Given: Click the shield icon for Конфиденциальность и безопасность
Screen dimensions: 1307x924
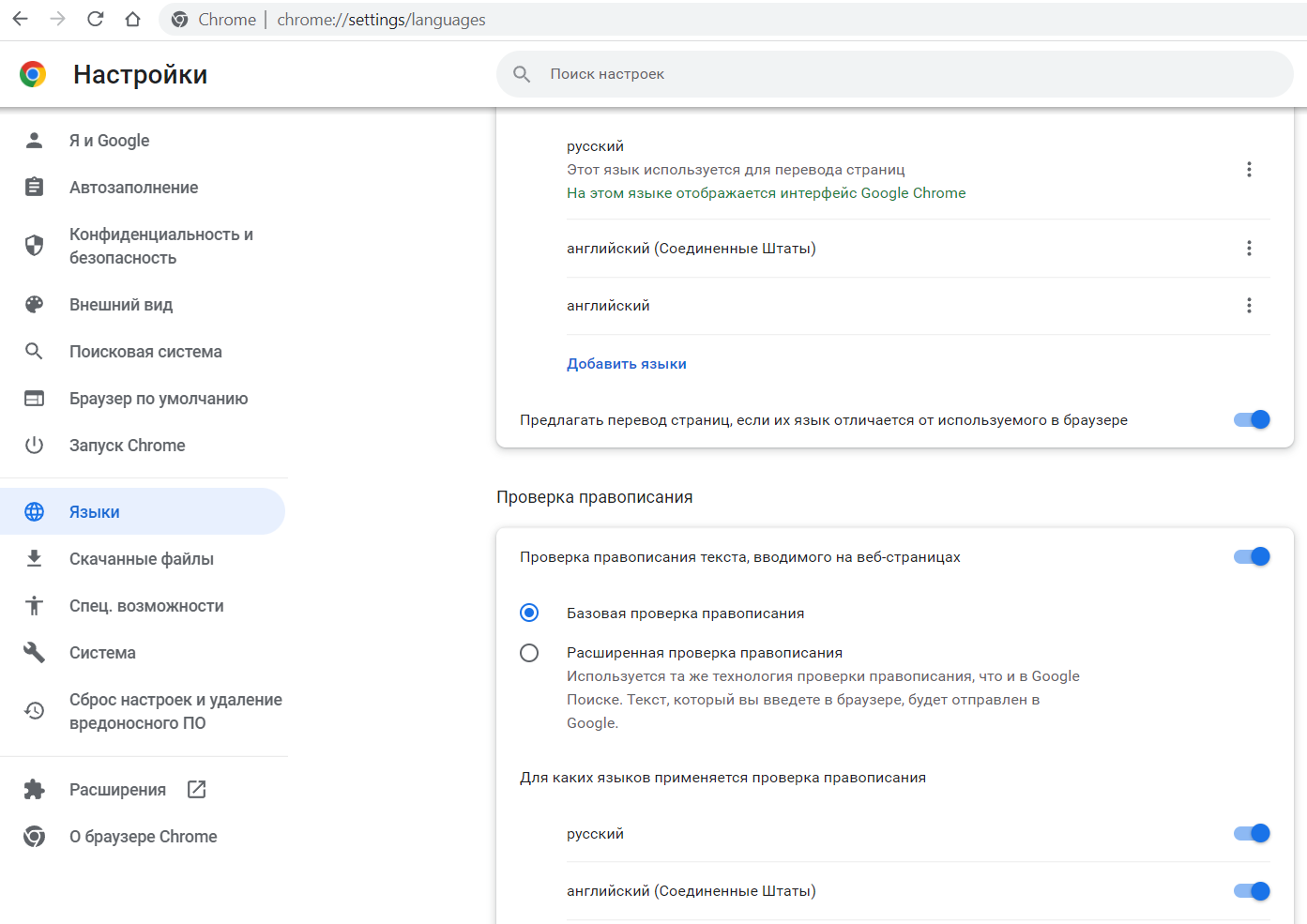Looking at the screenshot, I should pos(34,246).
